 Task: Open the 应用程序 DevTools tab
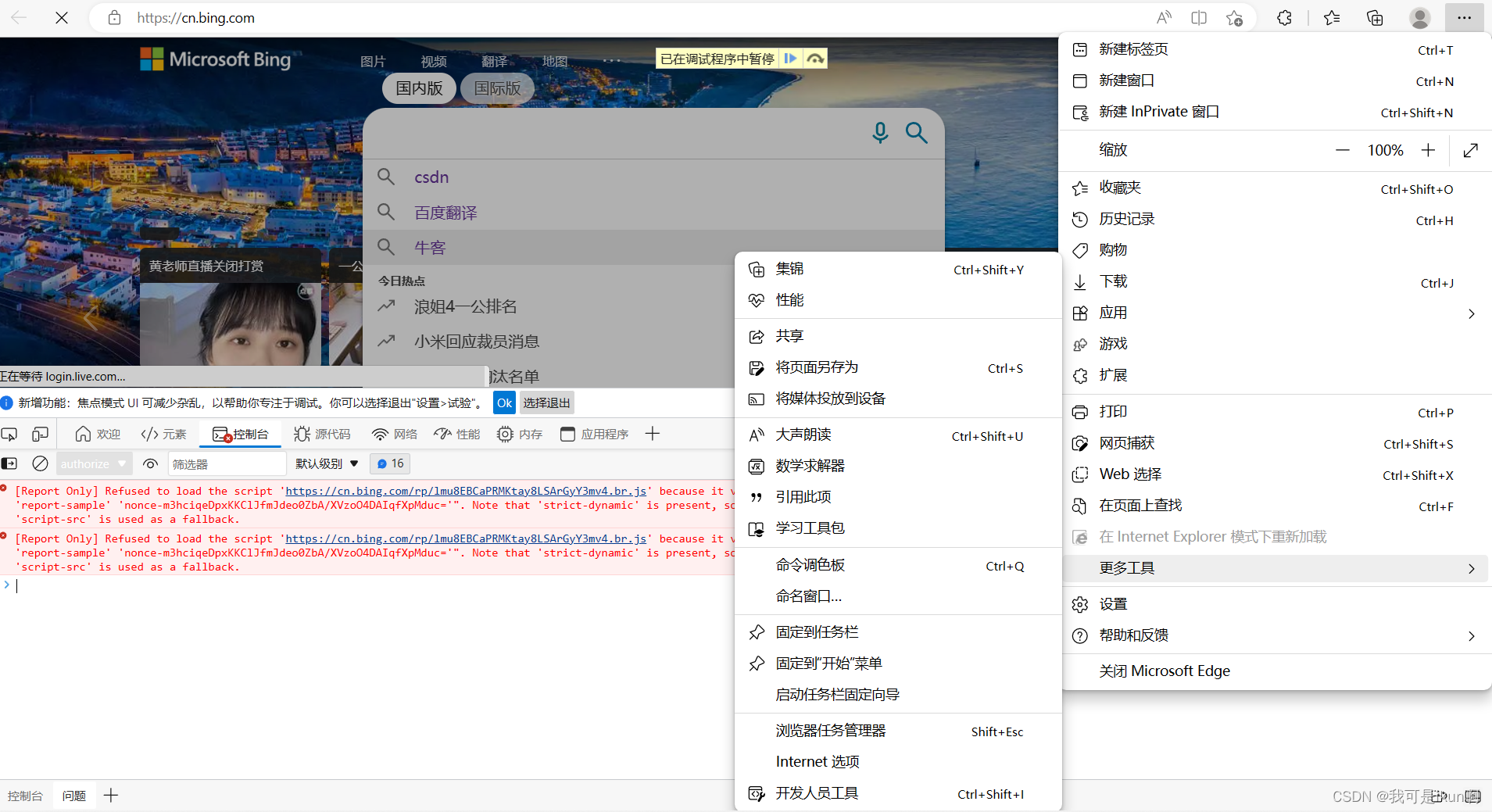point(595,434)
